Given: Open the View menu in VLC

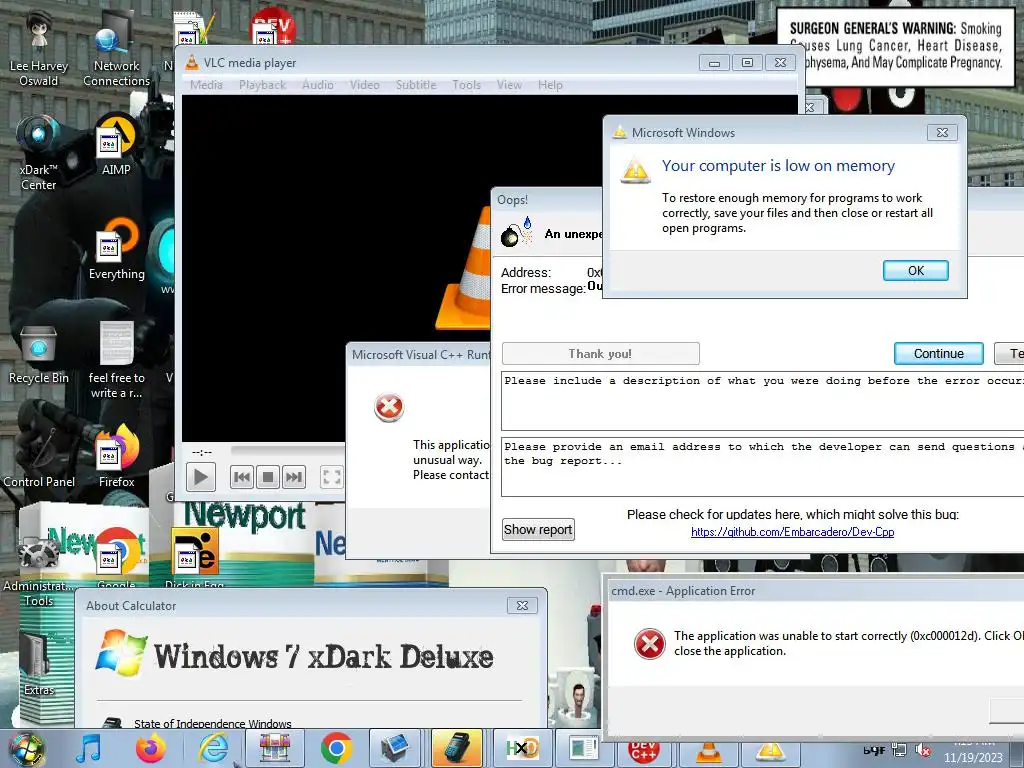Looking at the screenshot, I should (509, 85).
